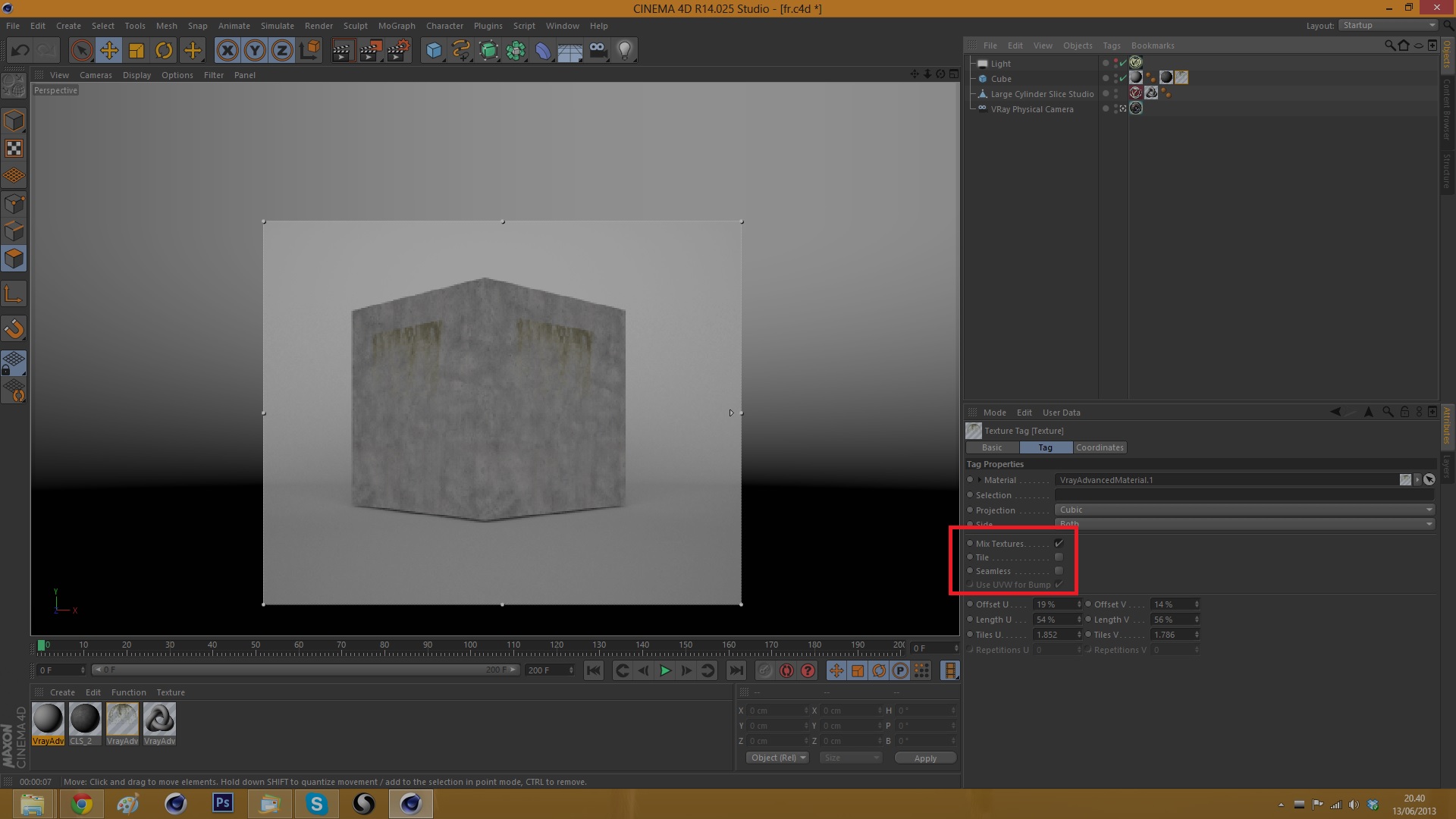The height and width of the screenshot is (819, 1456).
Task: Switch to the Coordinates tab
Action: coord(1100,447)
